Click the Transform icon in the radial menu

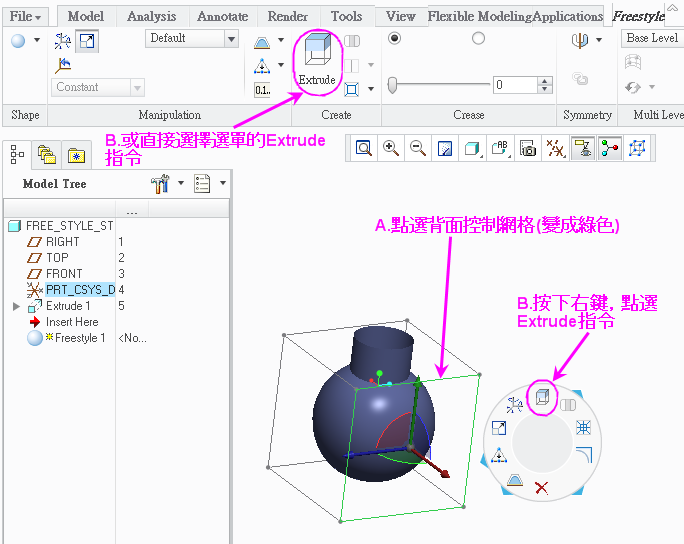click(515, 405)
